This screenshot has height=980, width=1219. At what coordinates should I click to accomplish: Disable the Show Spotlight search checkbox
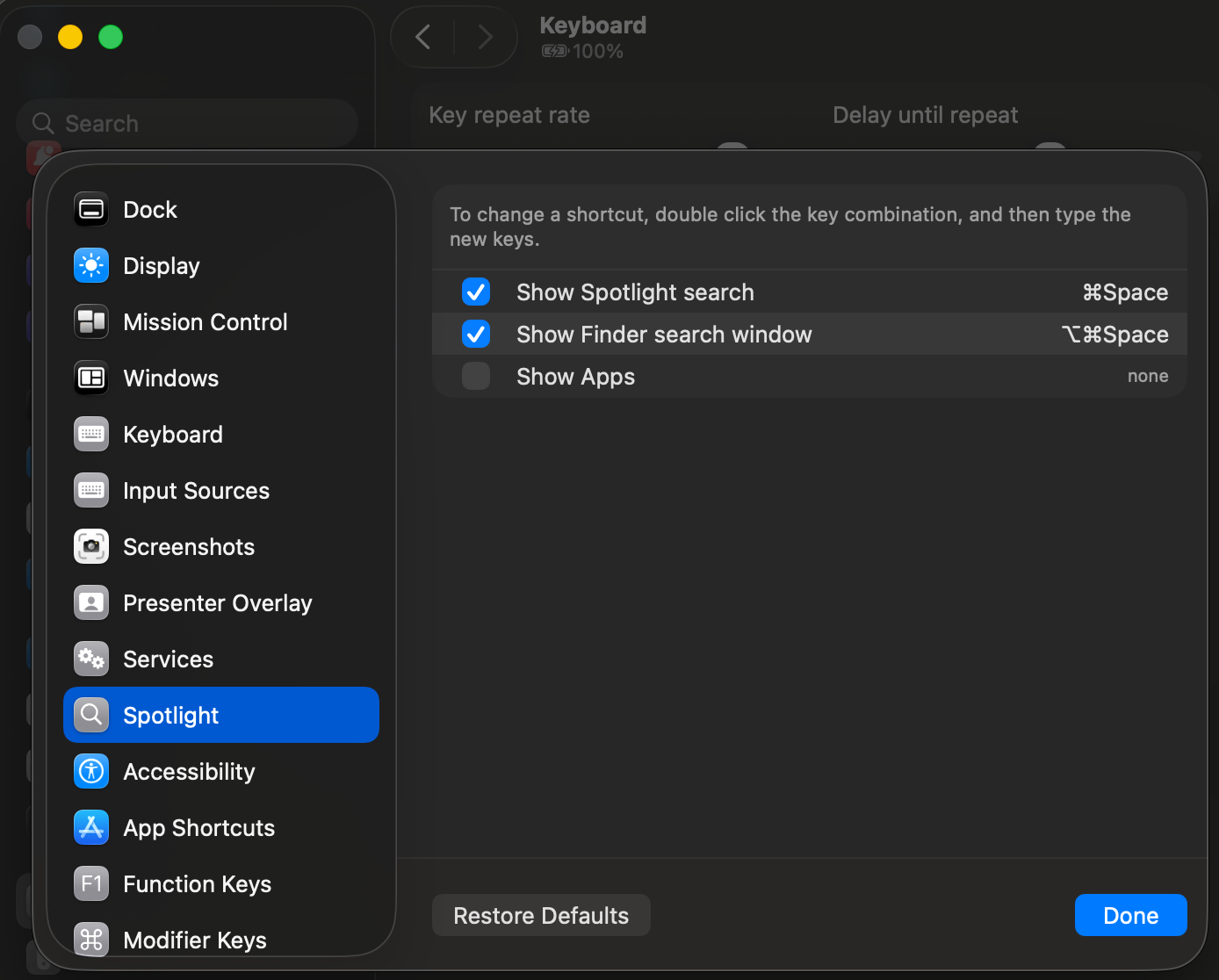coord(476,292)
